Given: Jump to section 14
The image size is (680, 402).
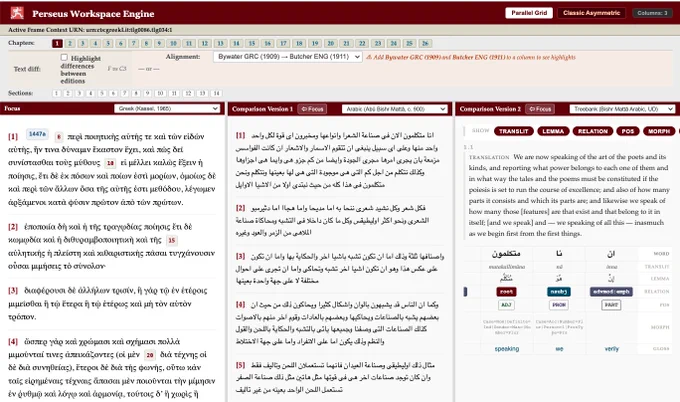Looking at the screenshot, I should point(216,93).
